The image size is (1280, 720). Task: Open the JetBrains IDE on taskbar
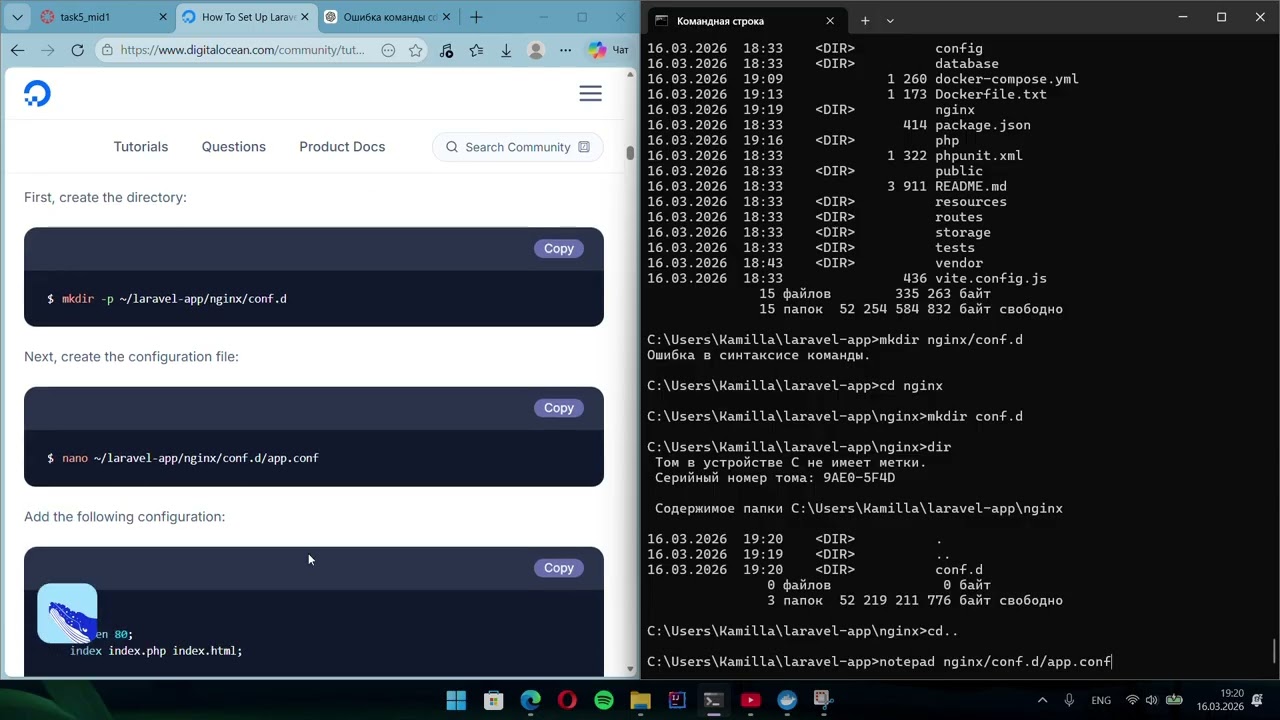click(677, 700)
